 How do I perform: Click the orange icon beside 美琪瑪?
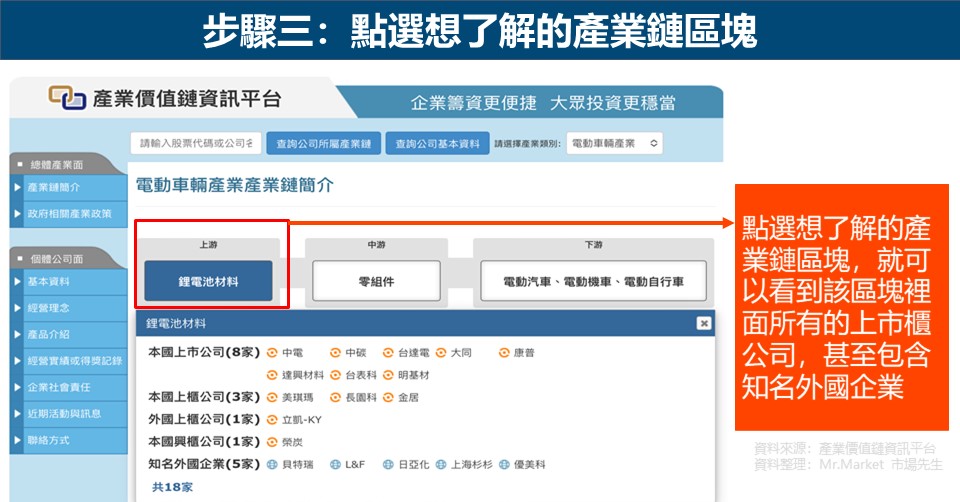point(272,397)
